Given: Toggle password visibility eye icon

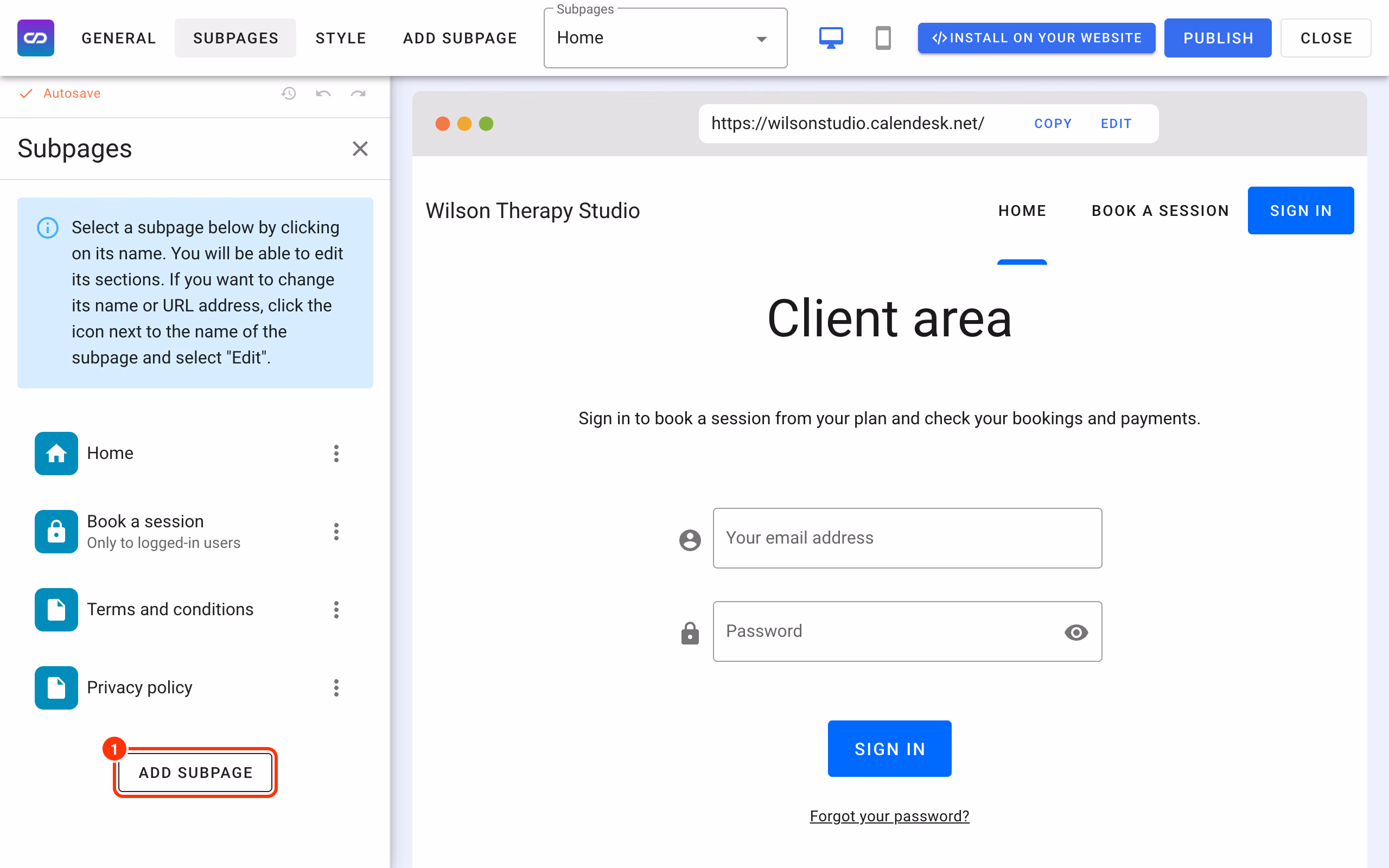Looking at the screenshot, I should 1075,632.
